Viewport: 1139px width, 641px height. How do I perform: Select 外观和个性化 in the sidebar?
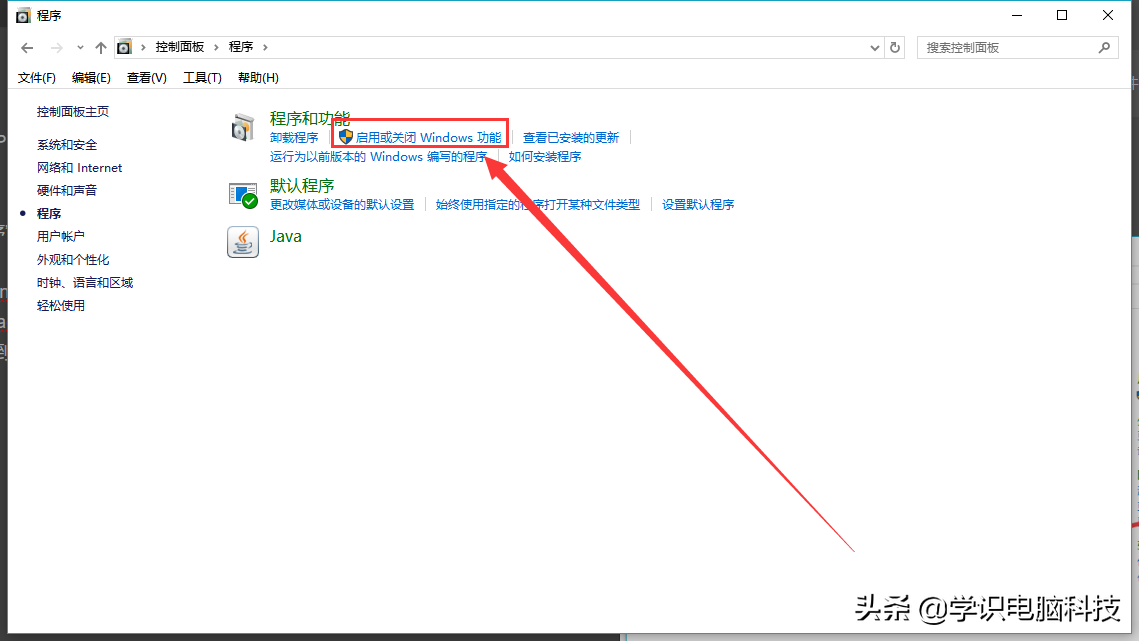[x=73, y=259]
